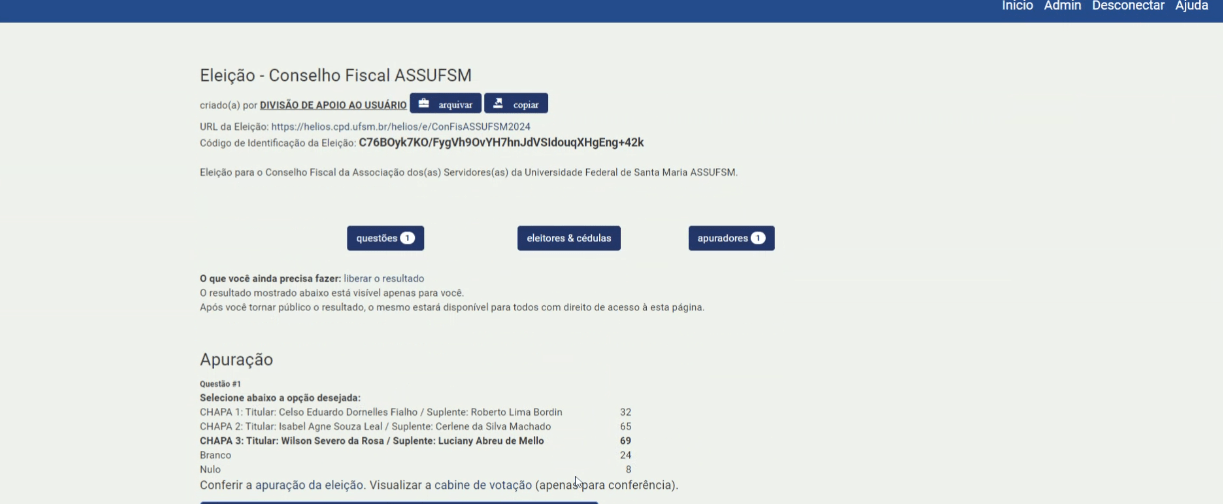Image resolution: width=1223 pixels, height=504 pixels.
Task: Click the stamp icon on the copiar button
Action: point(498,104)
